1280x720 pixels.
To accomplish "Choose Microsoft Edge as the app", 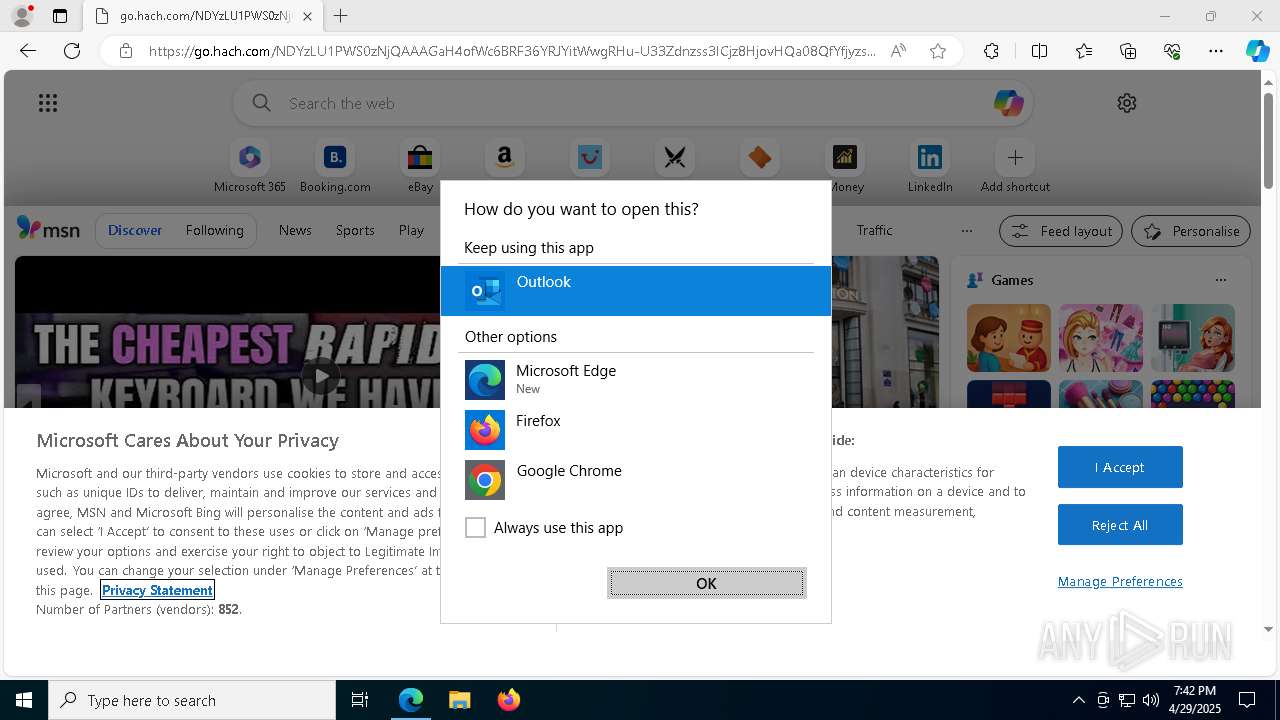I will click(636, 380).
